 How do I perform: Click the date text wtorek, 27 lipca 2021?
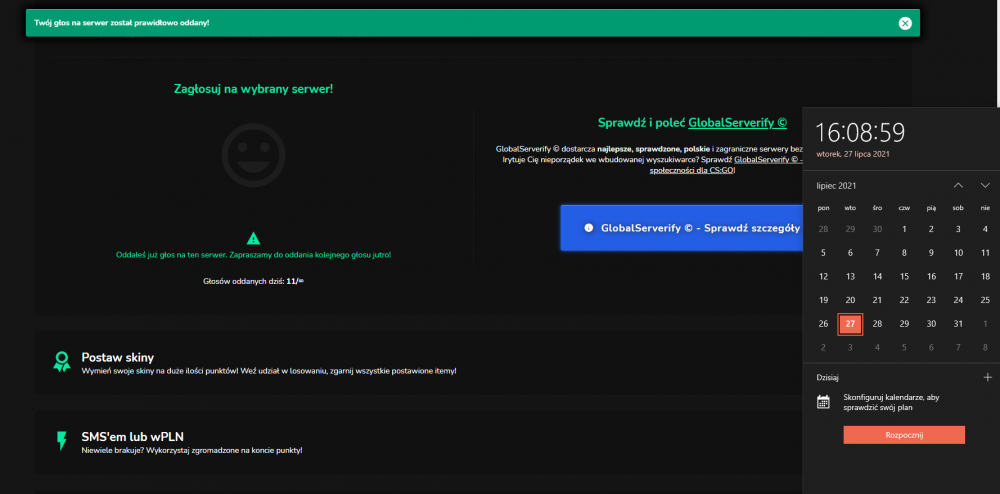coord(853,154)
